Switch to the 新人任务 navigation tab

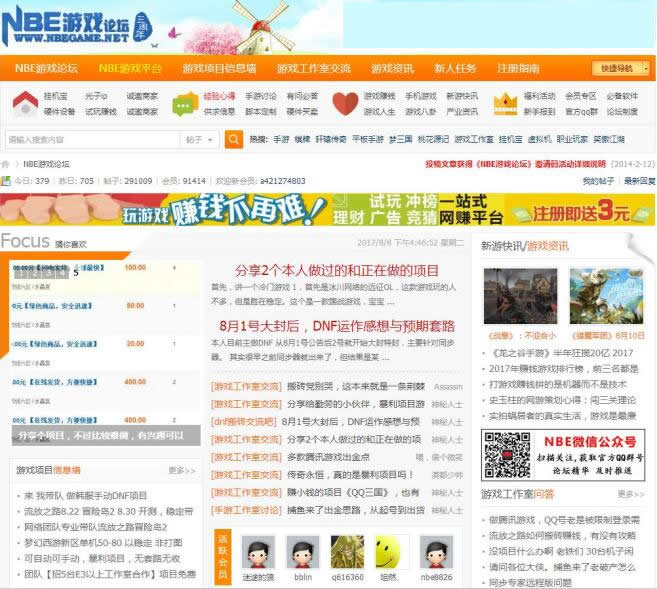455,68
